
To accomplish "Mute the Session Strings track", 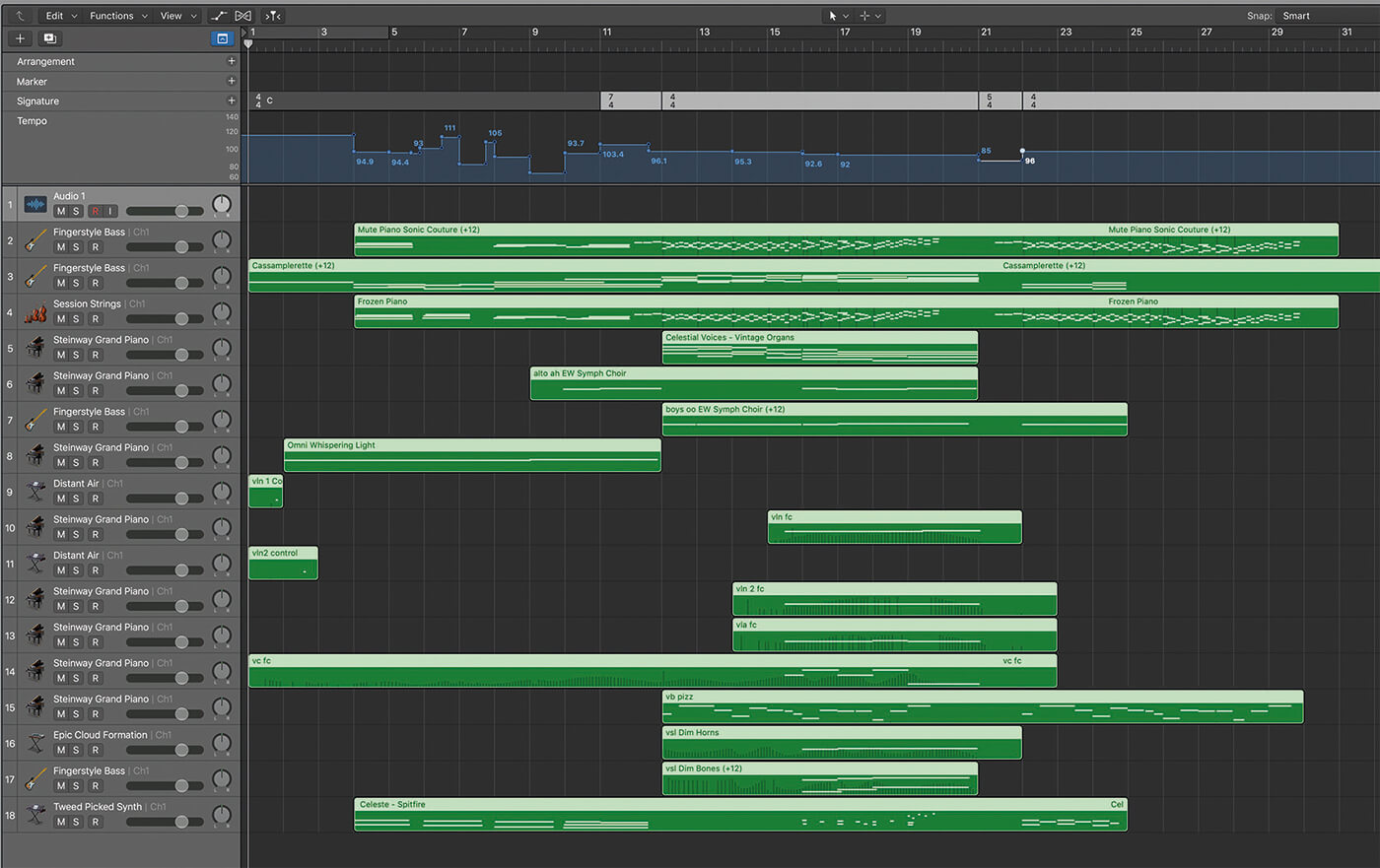I will 61,319.
